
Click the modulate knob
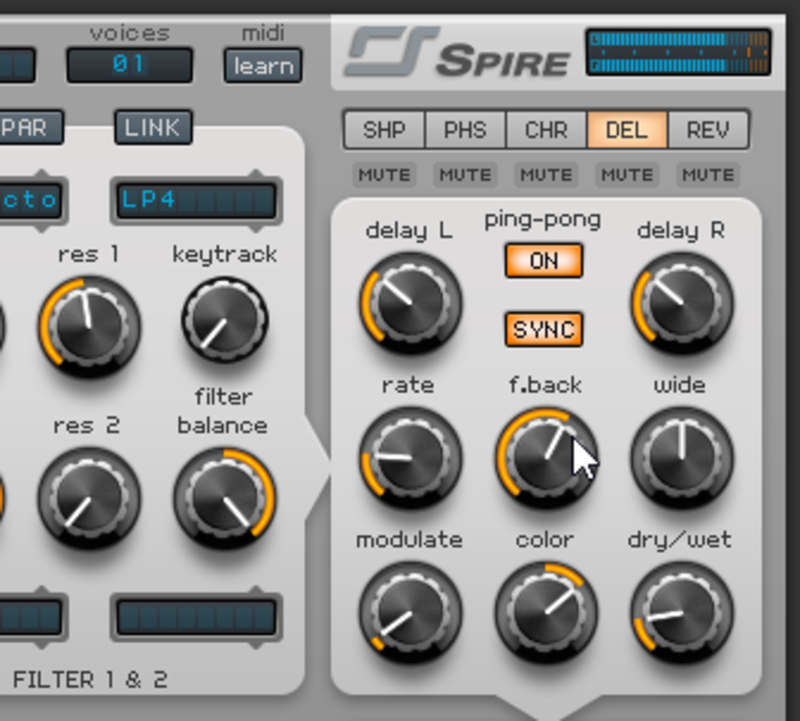pyautogui.click(x=411, y=612)
